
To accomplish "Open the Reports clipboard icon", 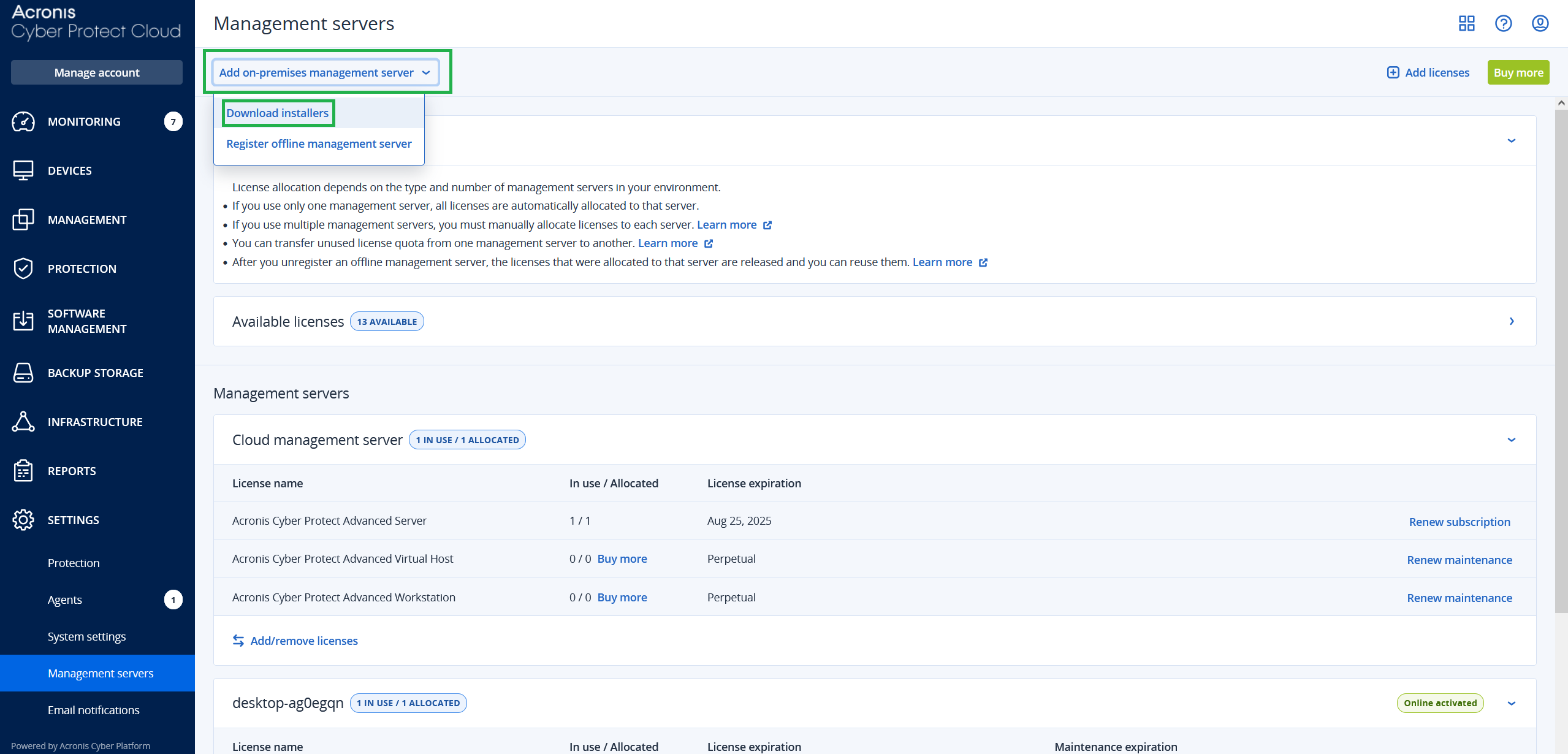I will tap(72, 471).
